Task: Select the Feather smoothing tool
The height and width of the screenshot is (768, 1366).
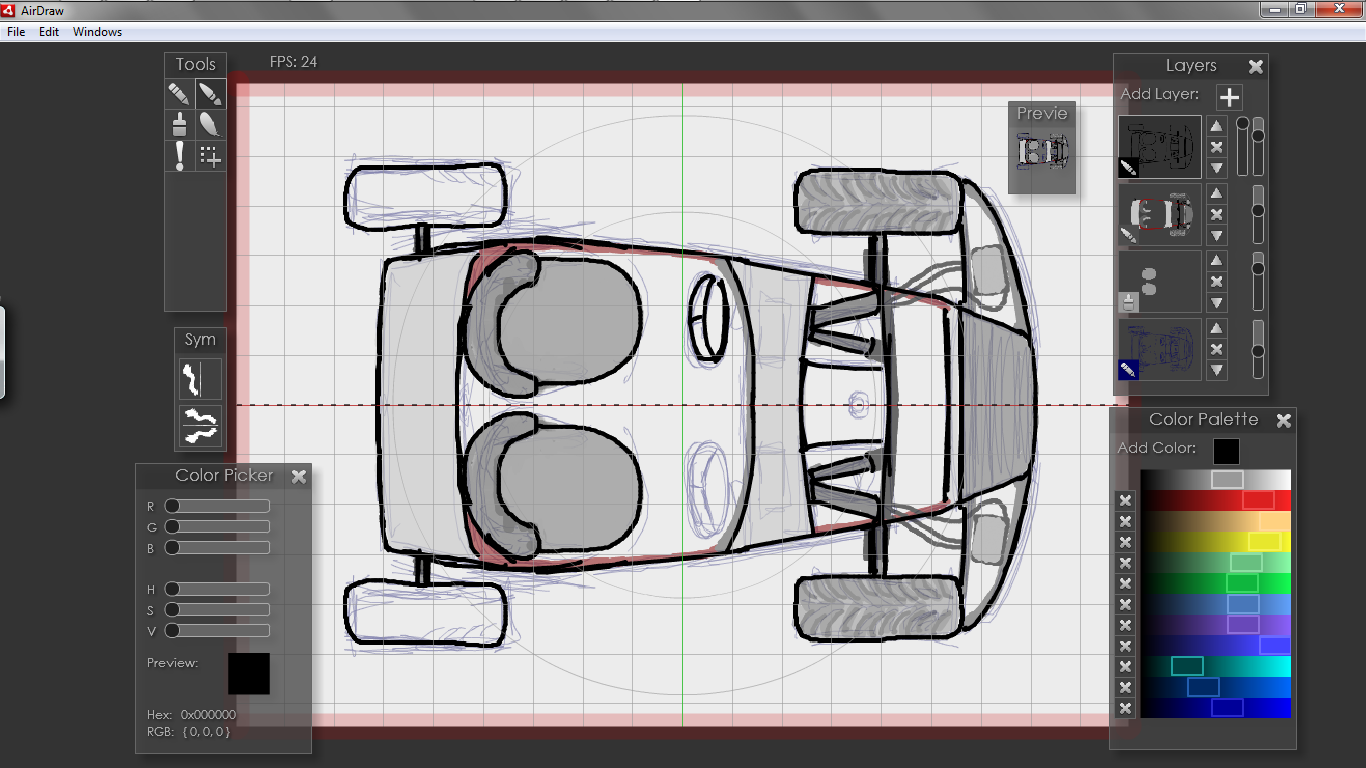Action: pos(209,124)
